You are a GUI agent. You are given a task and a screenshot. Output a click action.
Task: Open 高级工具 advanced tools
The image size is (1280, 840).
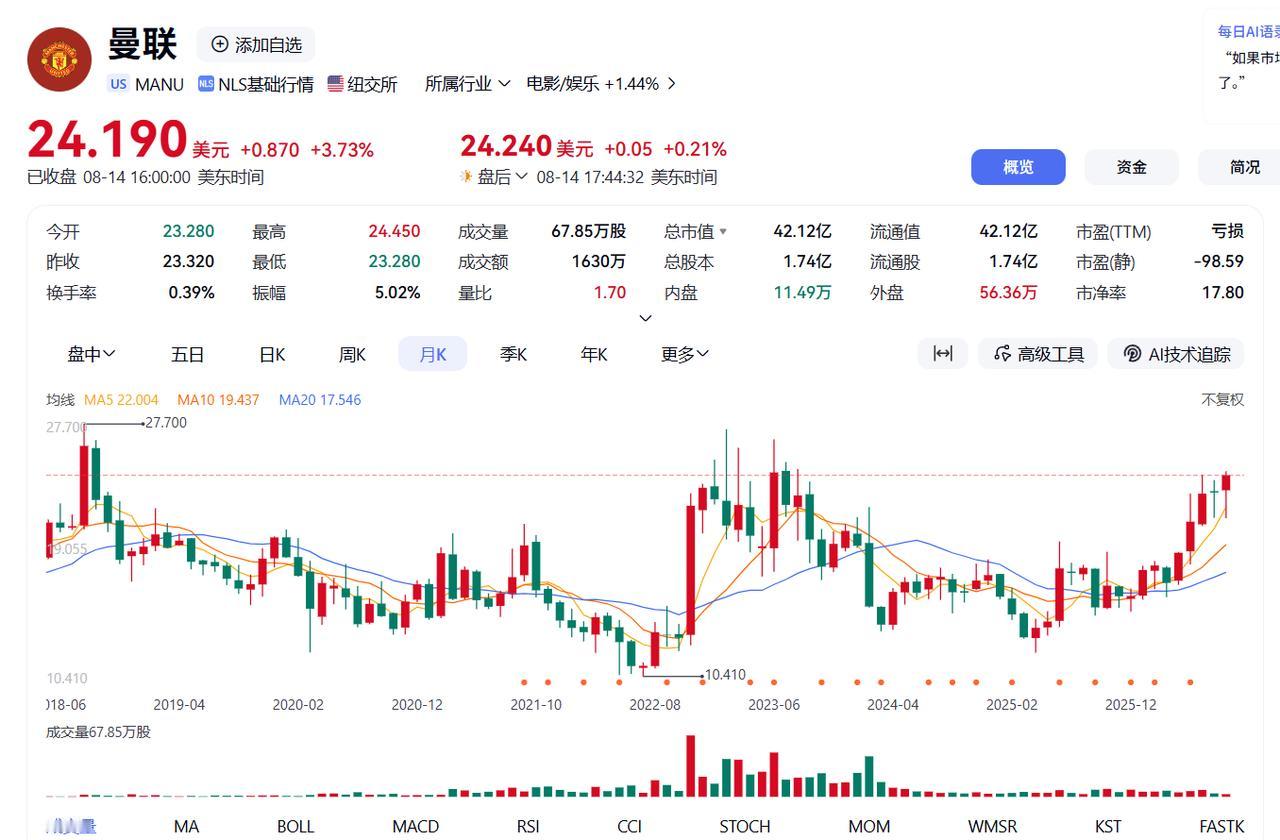pyautogui.click(x=1037, y=354)
